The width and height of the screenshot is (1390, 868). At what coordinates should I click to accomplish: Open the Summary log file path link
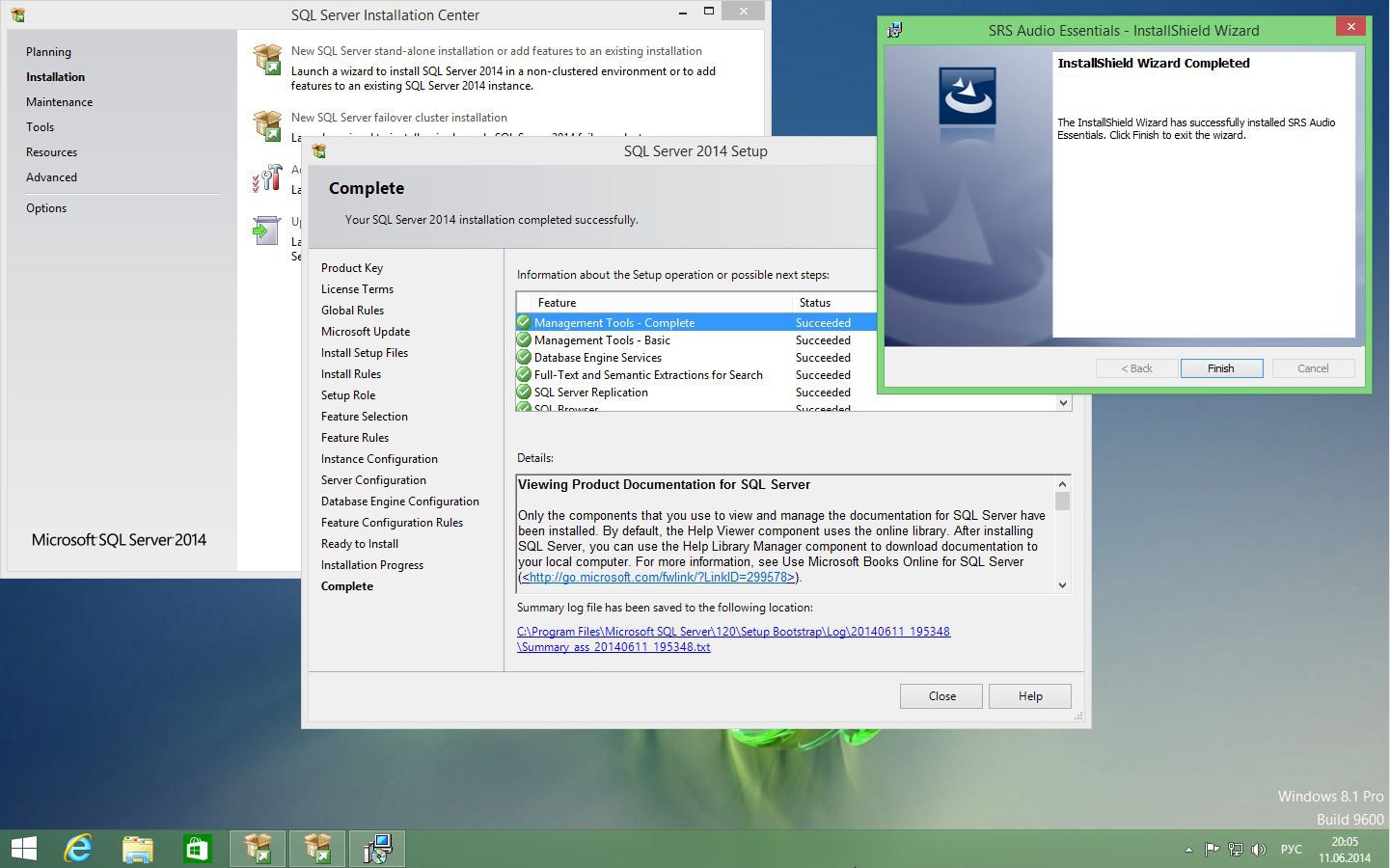733,638
